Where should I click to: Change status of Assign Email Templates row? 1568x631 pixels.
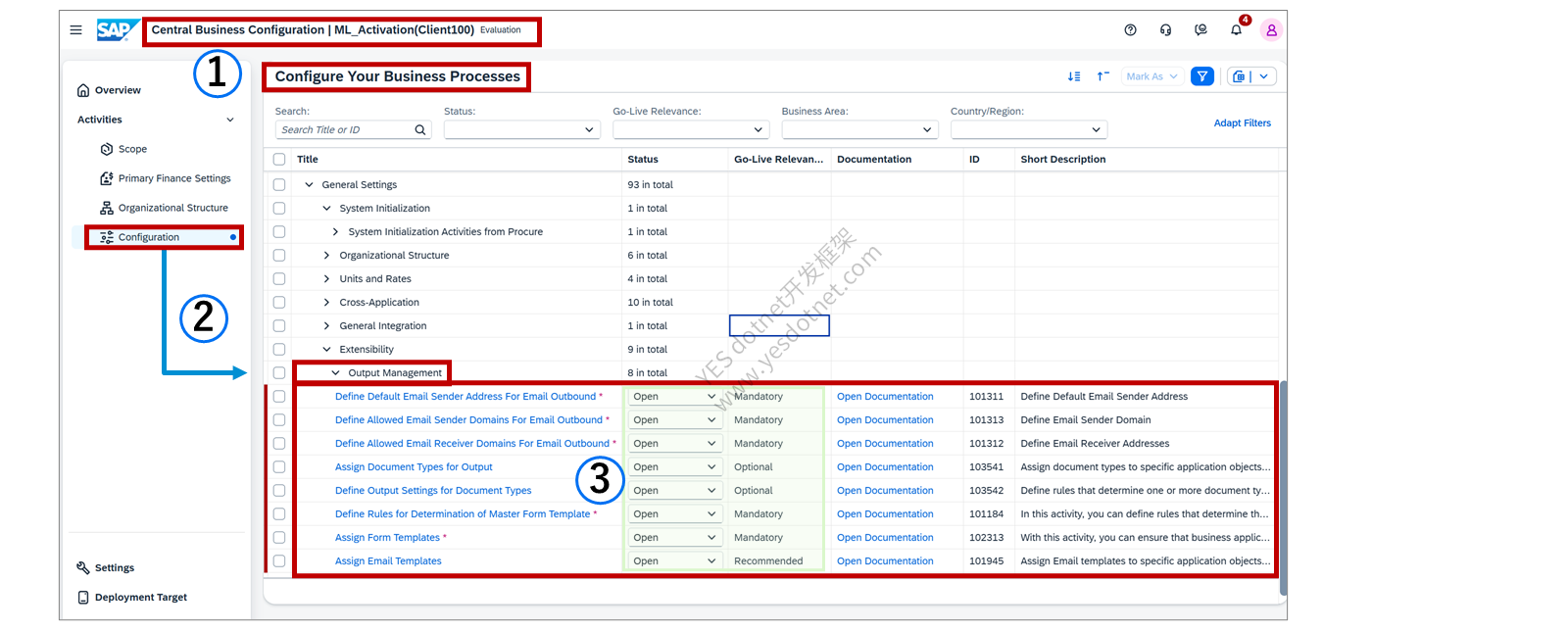(x=674, y=561)
